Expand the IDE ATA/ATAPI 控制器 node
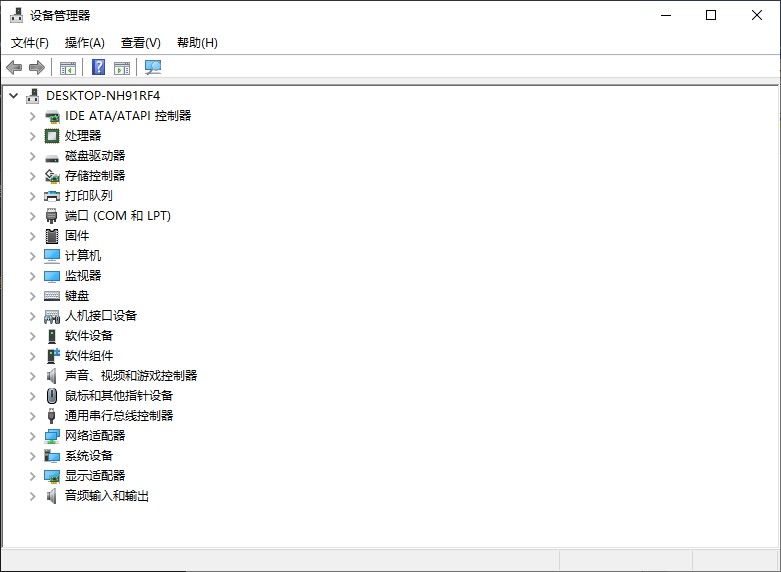The image size is (781, 572). [32, 116]
